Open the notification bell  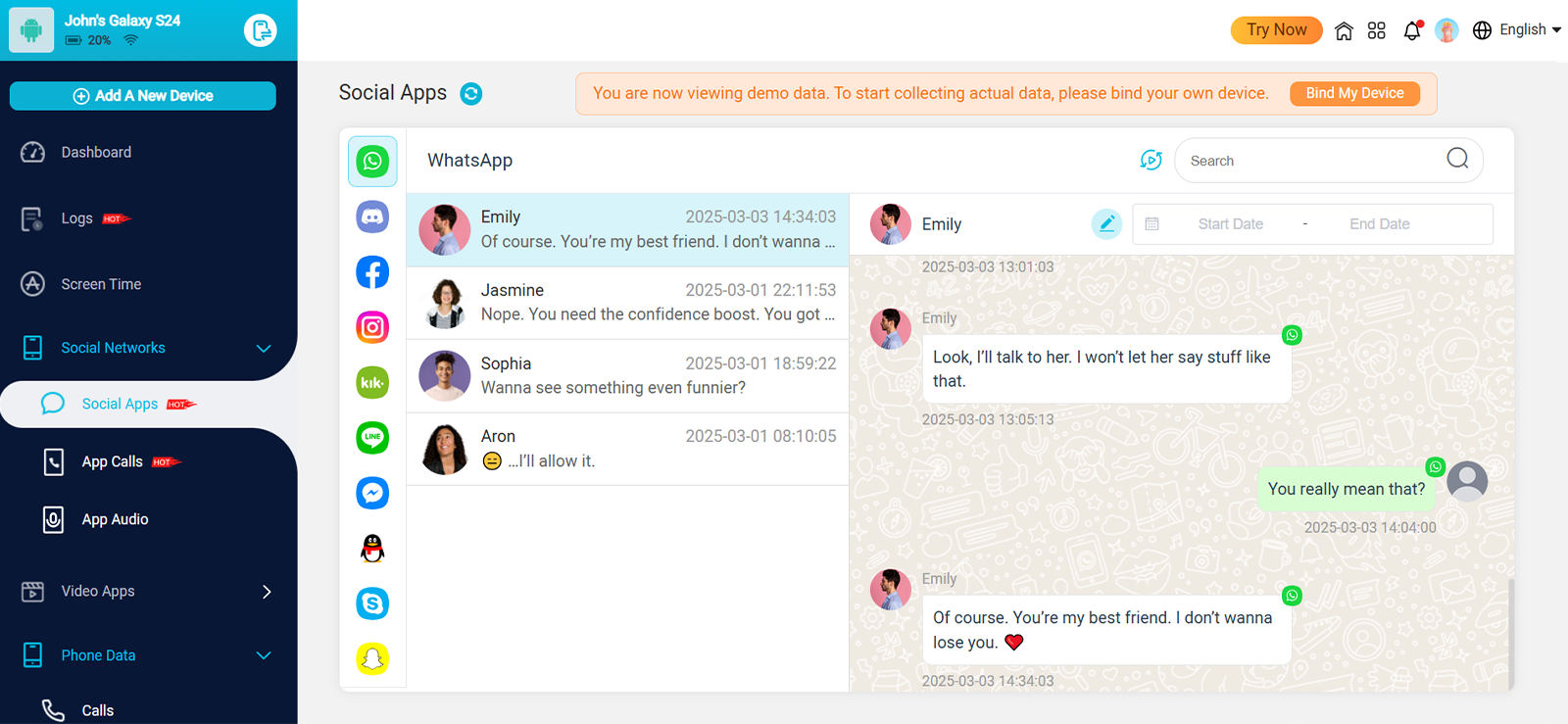click(1411, 30)
